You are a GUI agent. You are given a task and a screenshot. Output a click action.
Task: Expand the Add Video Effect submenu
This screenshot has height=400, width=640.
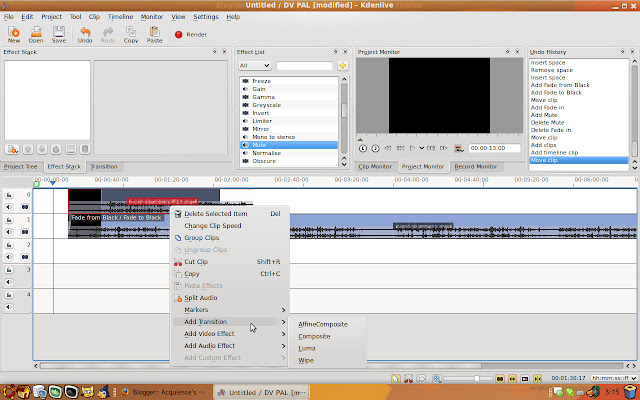click(230, 334)
